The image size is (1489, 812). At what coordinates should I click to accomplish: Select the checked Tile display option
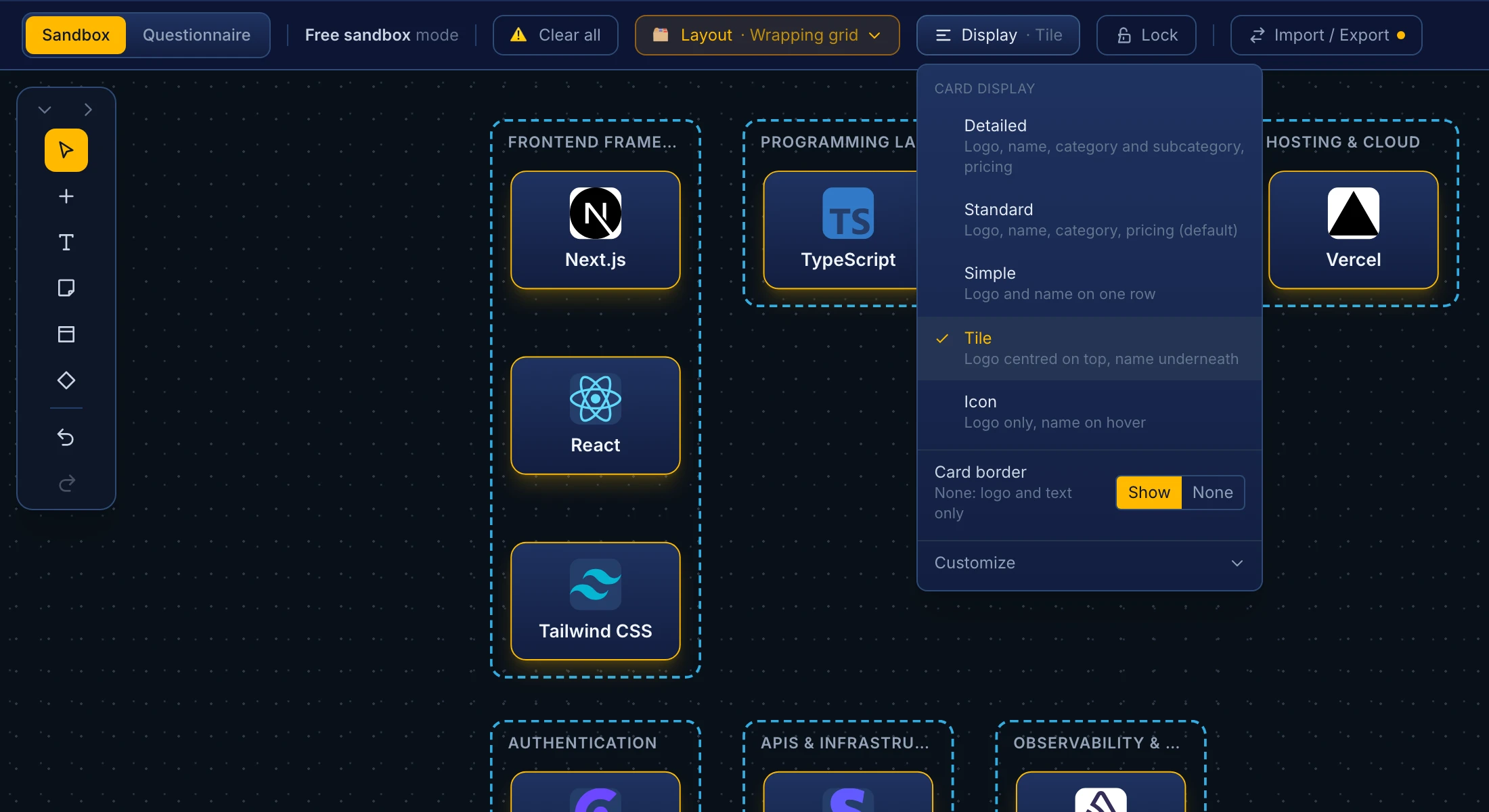click(1090, 348)
